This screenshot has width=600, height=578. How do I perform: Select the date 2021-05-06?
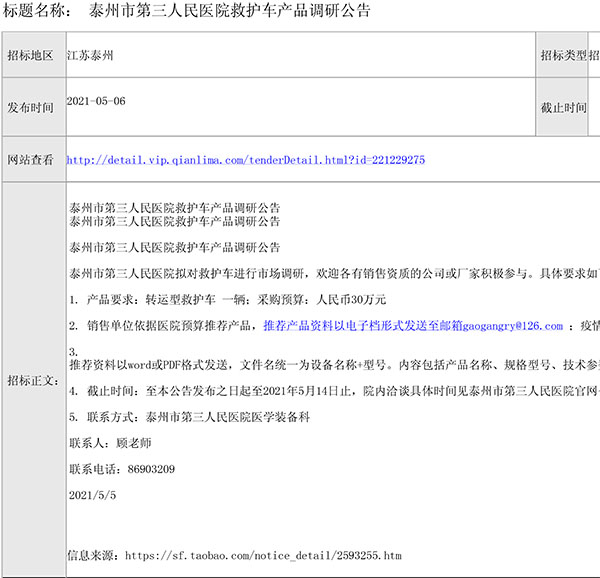coord(96,101)
